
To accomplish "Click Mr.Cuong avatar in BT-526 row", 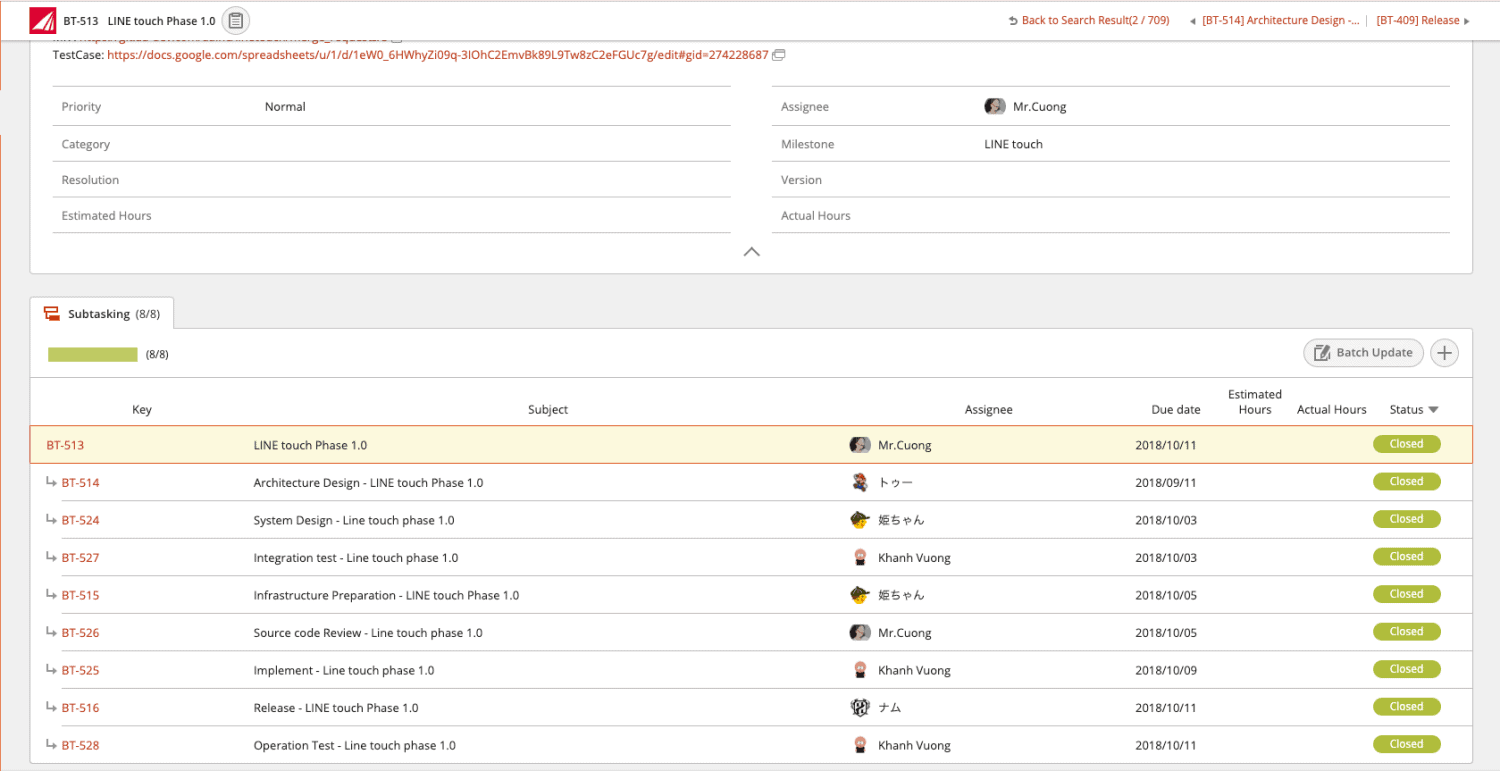I will [860, 633].
